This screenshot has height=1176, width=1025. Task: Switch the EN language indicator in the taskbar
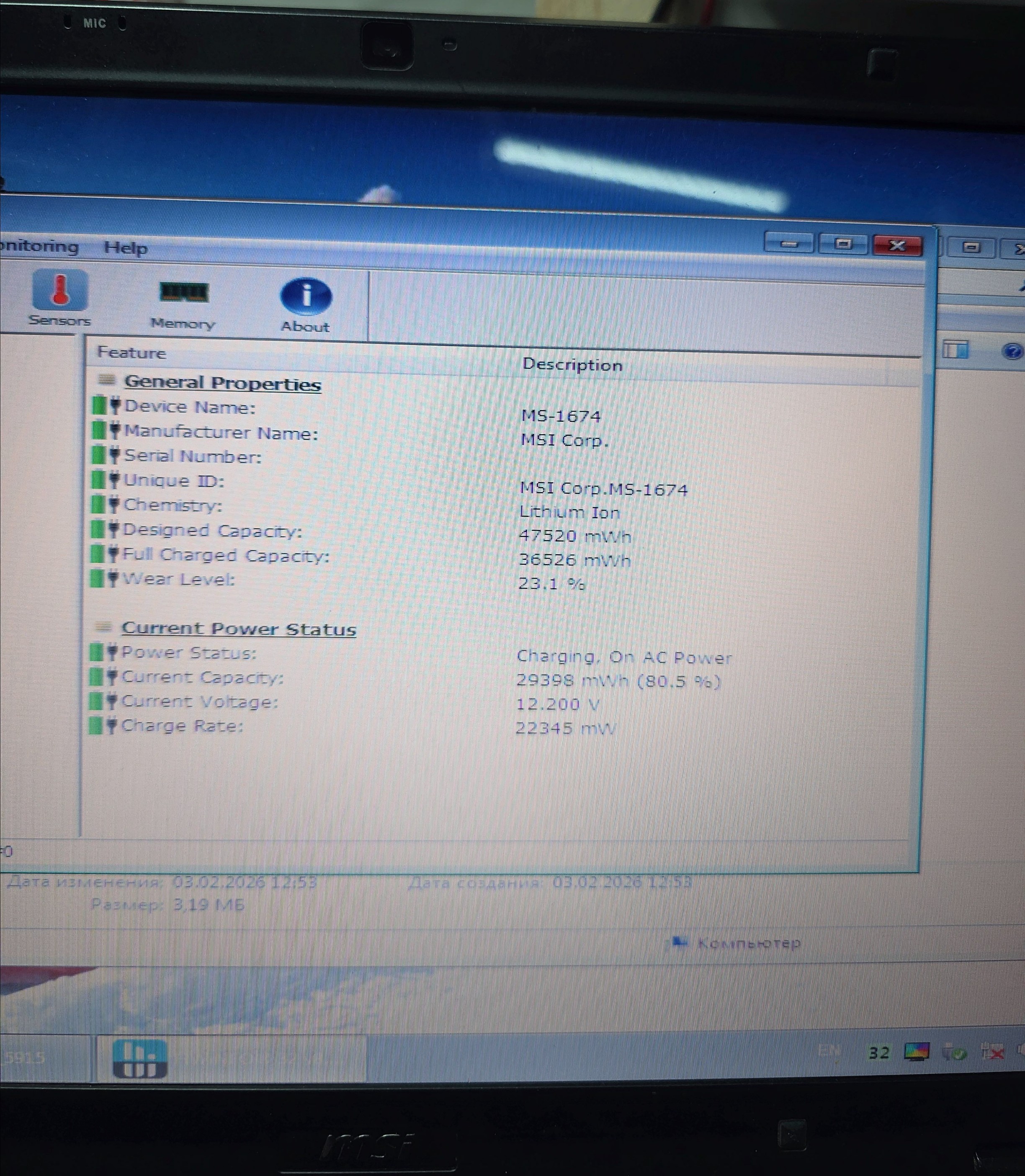click(829, 1050)
